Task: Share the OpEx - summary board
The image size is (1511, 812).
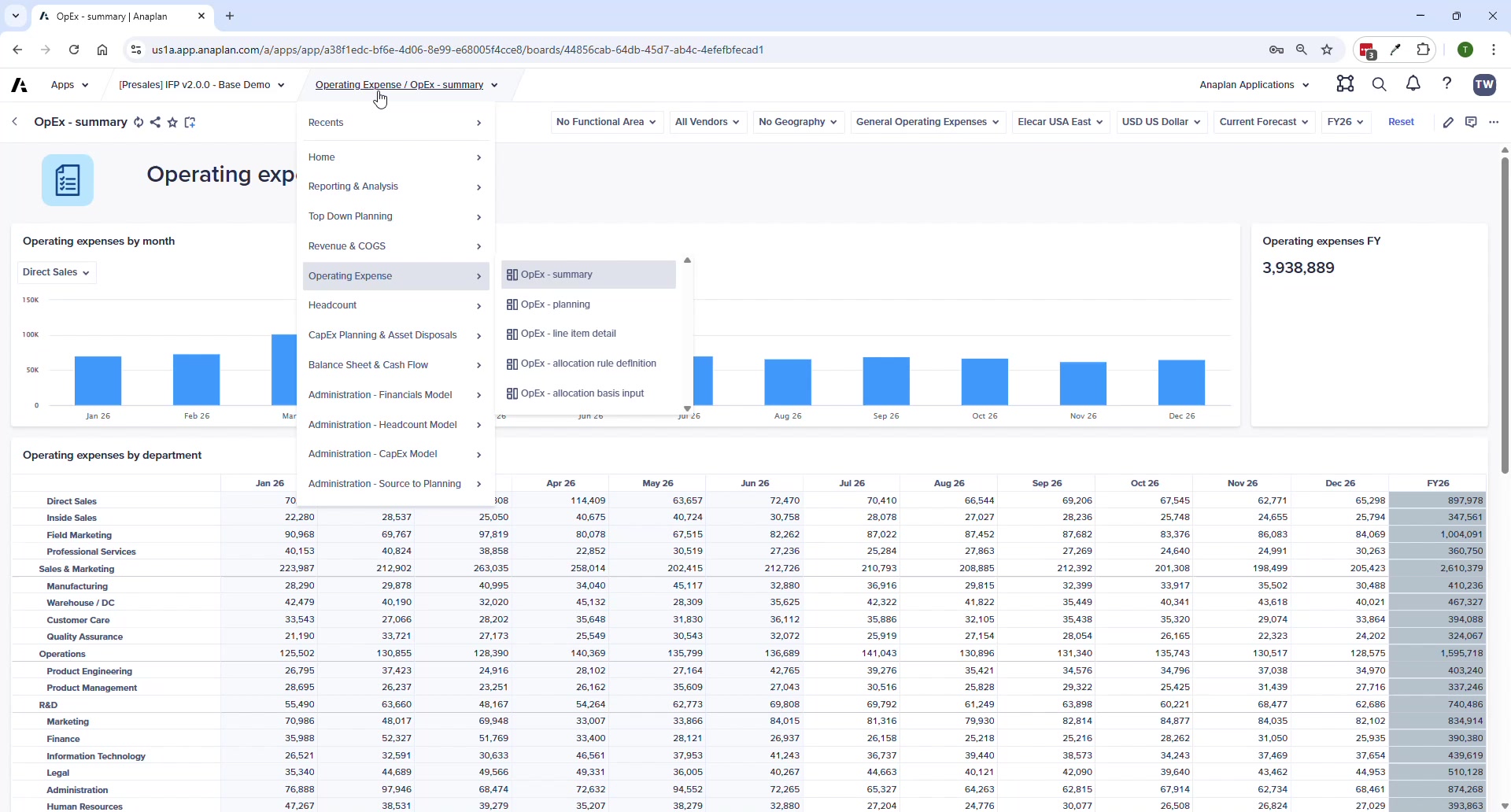Action: pyautogui.click(x=156, y=123)
